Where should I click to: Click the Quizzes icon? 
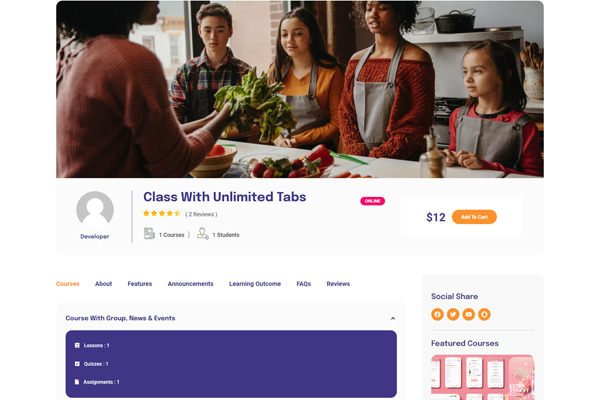coord(77,364)
